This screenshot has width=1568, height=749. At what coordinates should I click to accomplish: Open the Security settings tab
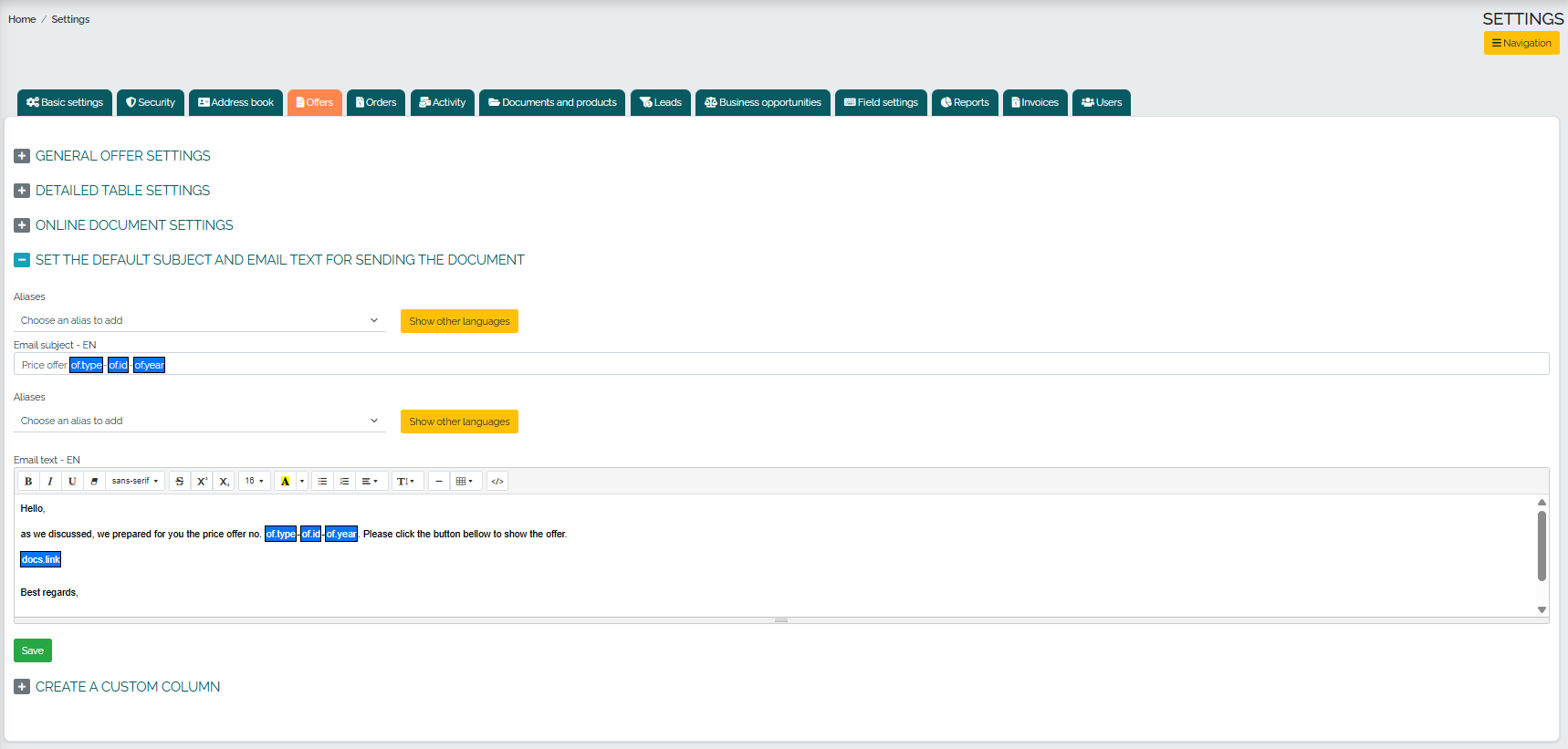[151, 102]
